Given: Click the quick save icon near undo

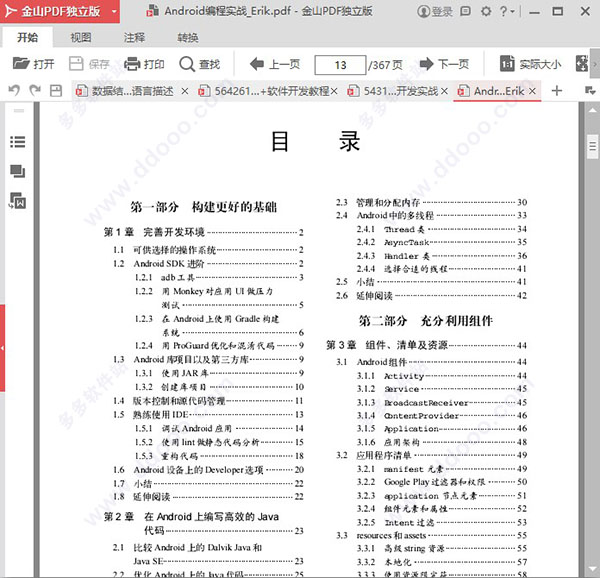Looking at the screenshot, I should [56, 91].
